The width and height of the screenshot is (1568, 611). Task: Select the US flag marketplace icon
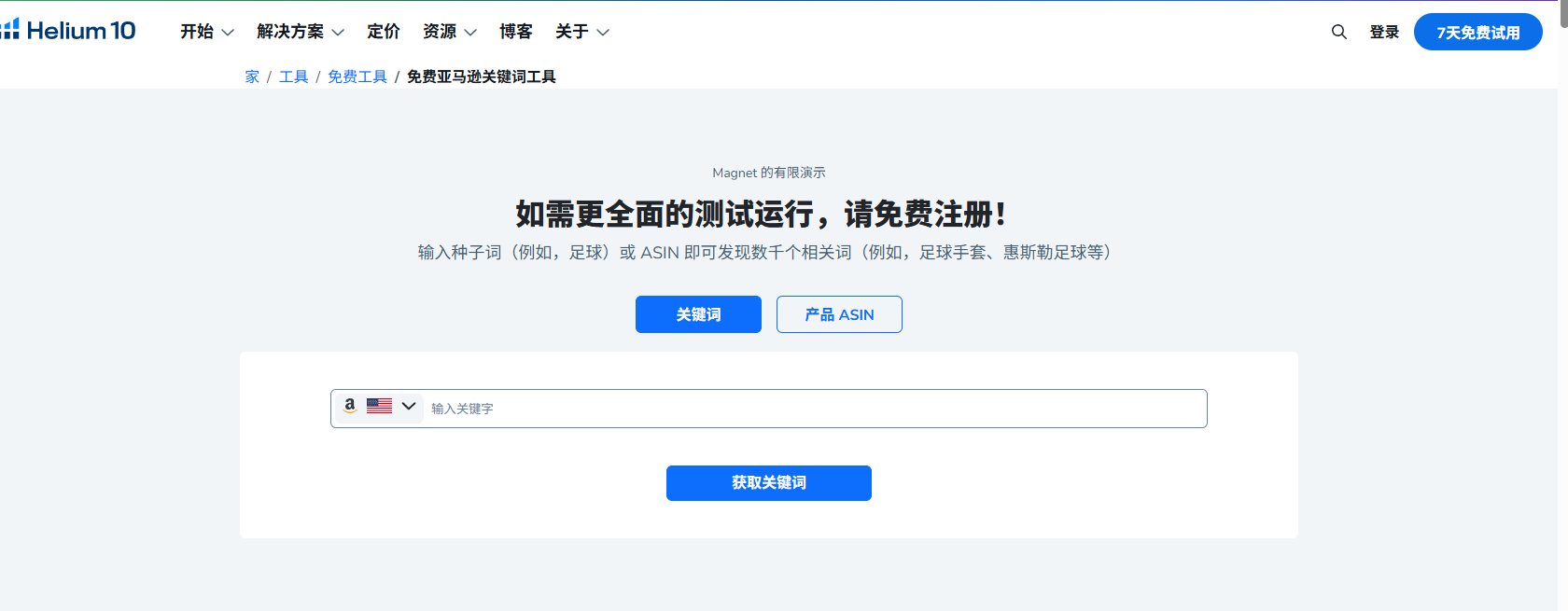point(379,406)
